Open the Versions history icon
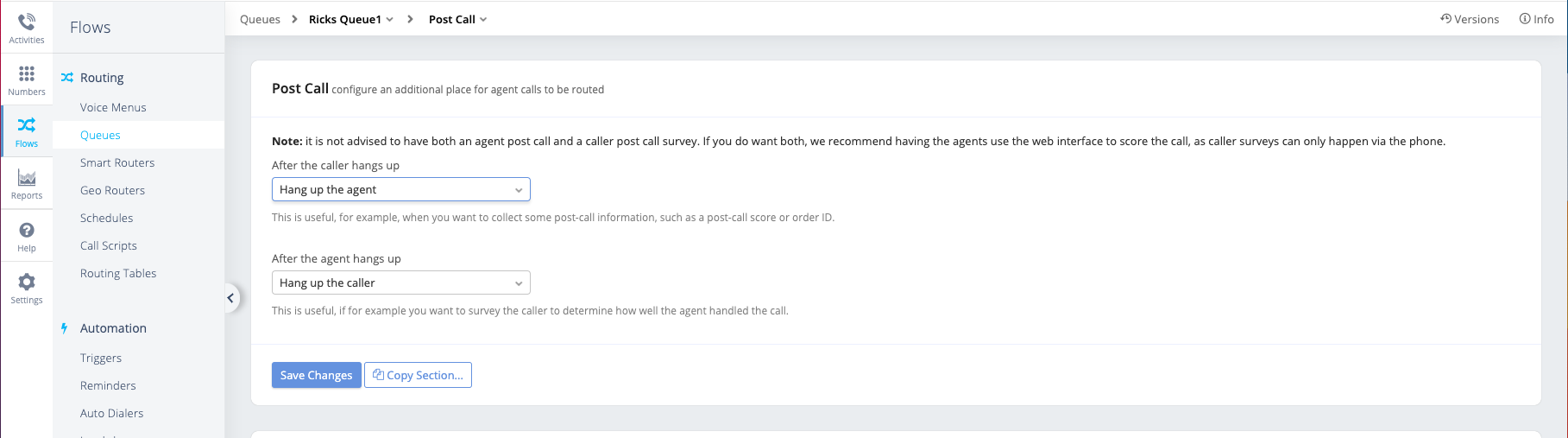 tap(1445, 19)
